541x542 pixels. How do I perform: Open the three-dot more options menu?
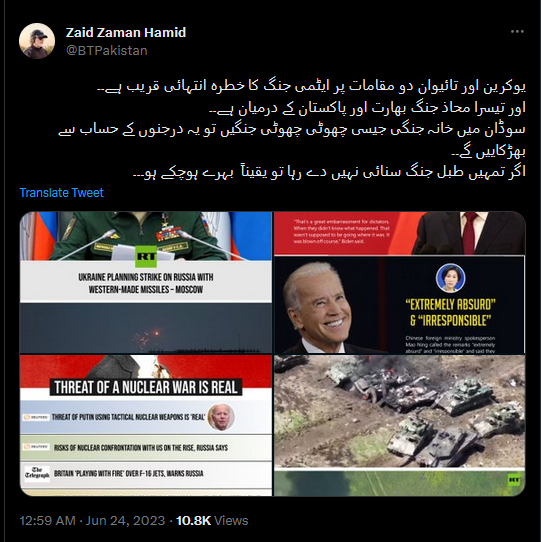point(517,31)
